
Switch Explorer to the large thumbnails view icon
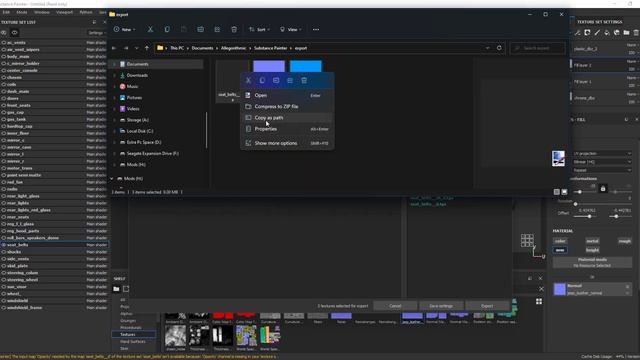[564, 192]
